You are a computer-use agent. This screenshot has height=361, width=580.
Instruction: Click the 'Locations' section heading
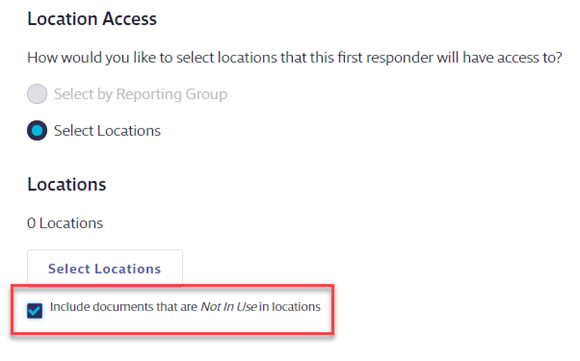coord(67,184)
